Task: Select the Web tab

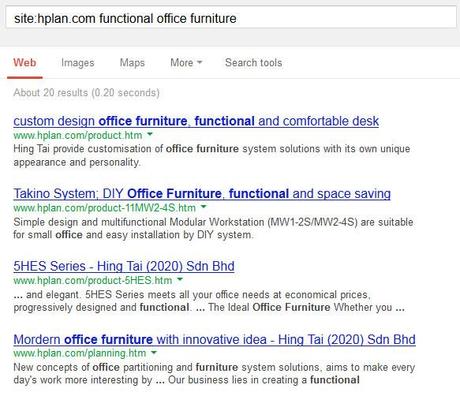Action: 25,63
